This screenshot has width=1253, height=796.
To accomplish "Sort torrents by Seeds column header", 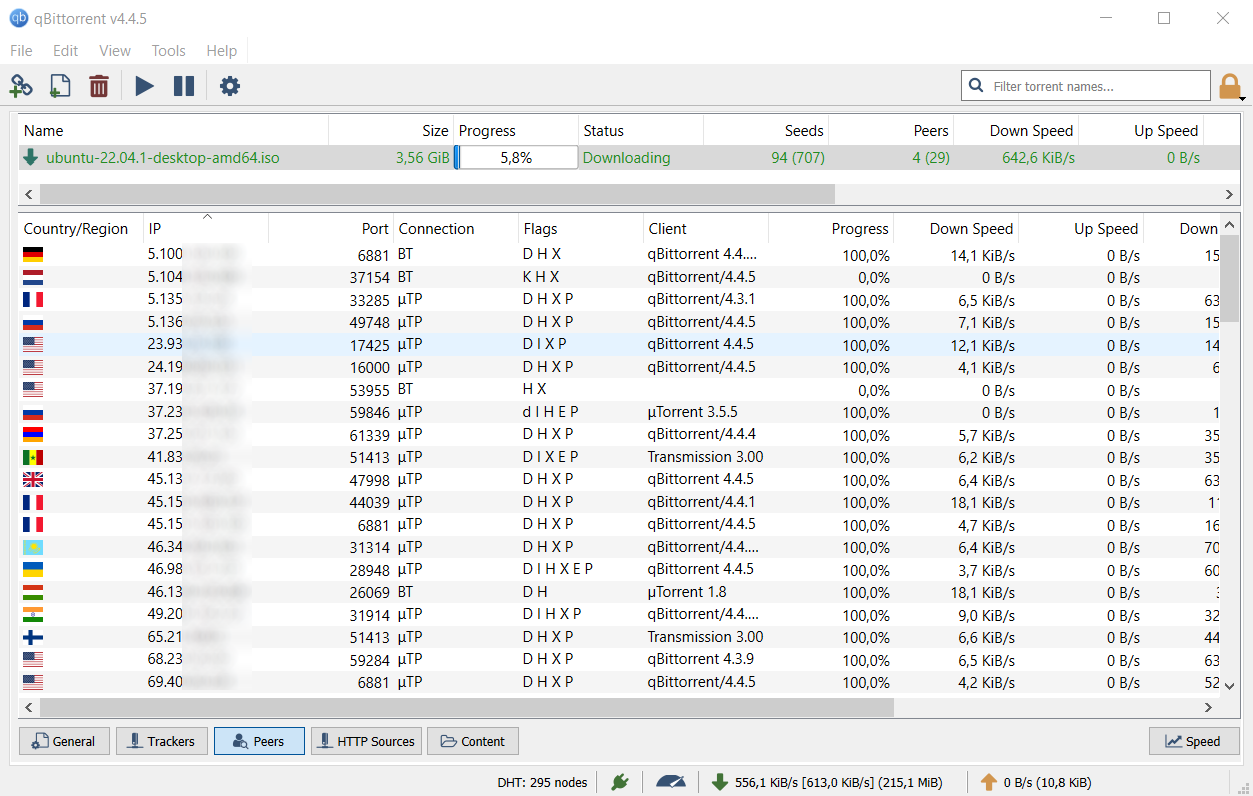I will point(766,130).
